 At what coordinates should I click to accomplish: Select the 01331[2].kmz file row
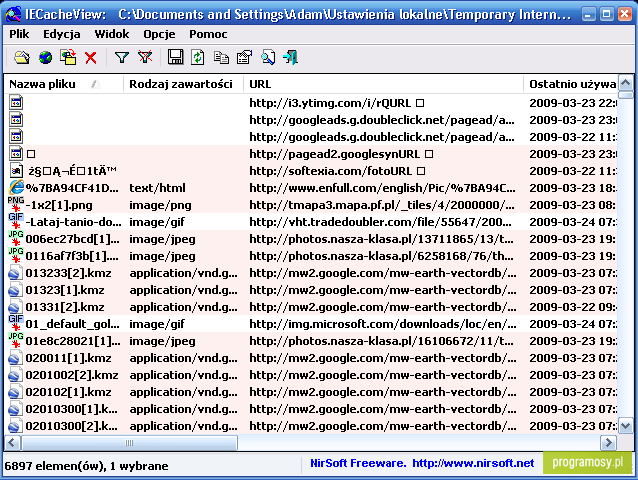click(x=311, y=307)
